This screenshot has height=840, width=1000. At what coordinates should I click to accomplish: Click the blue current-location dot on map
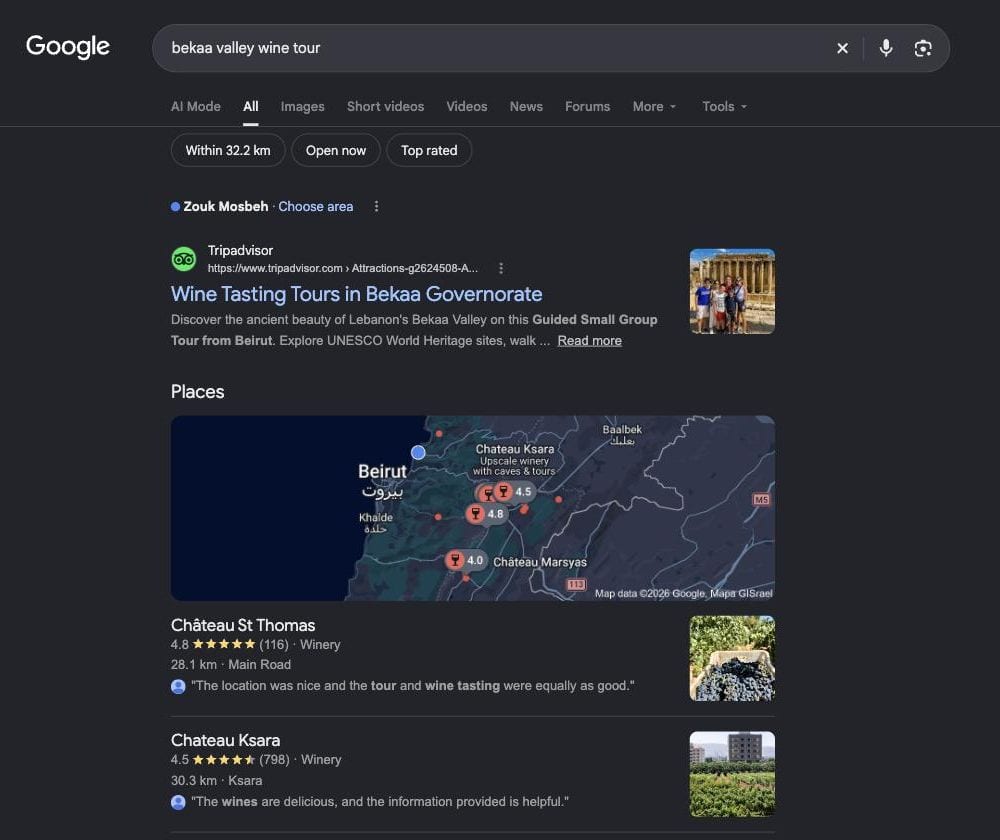click(418, 452)
